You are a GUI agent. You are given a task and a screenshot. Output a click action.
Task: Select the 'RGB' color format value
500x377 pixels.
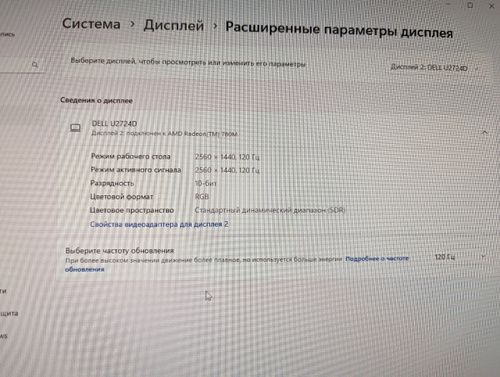202,197
